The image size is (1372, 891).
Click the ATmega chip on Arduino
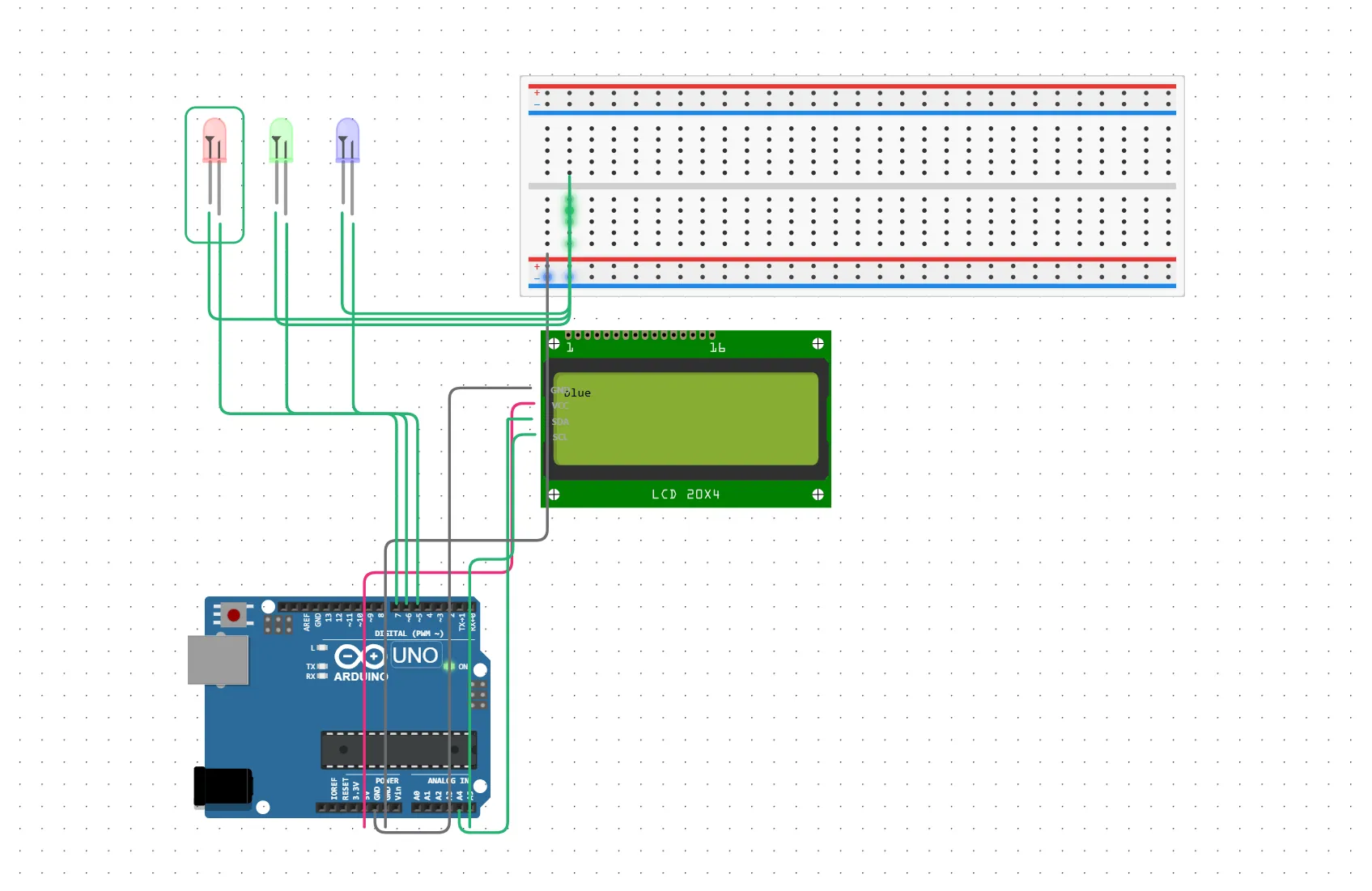(398, 750)
